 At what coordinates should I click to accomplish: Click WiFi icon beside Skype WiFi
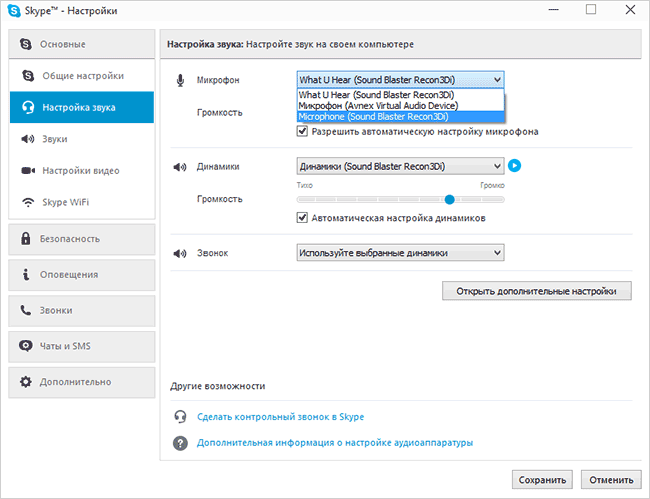28,202
